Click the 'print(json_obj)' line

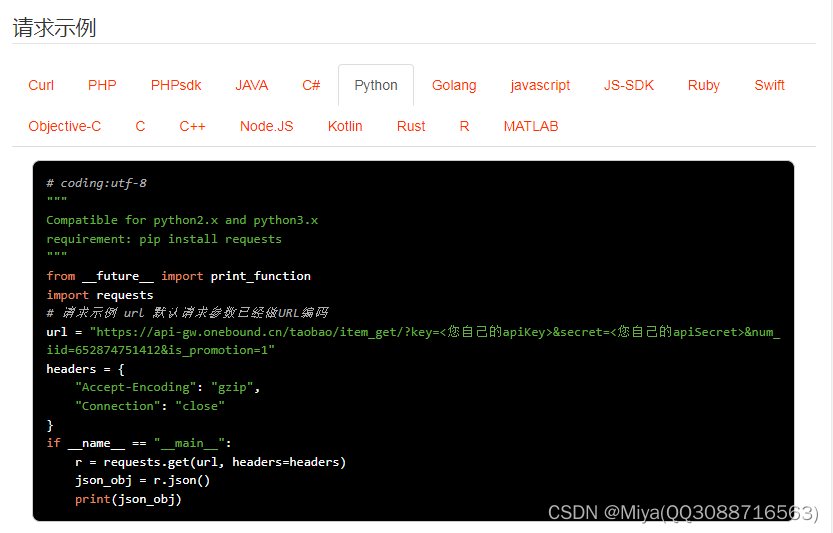tap(128, 500)
